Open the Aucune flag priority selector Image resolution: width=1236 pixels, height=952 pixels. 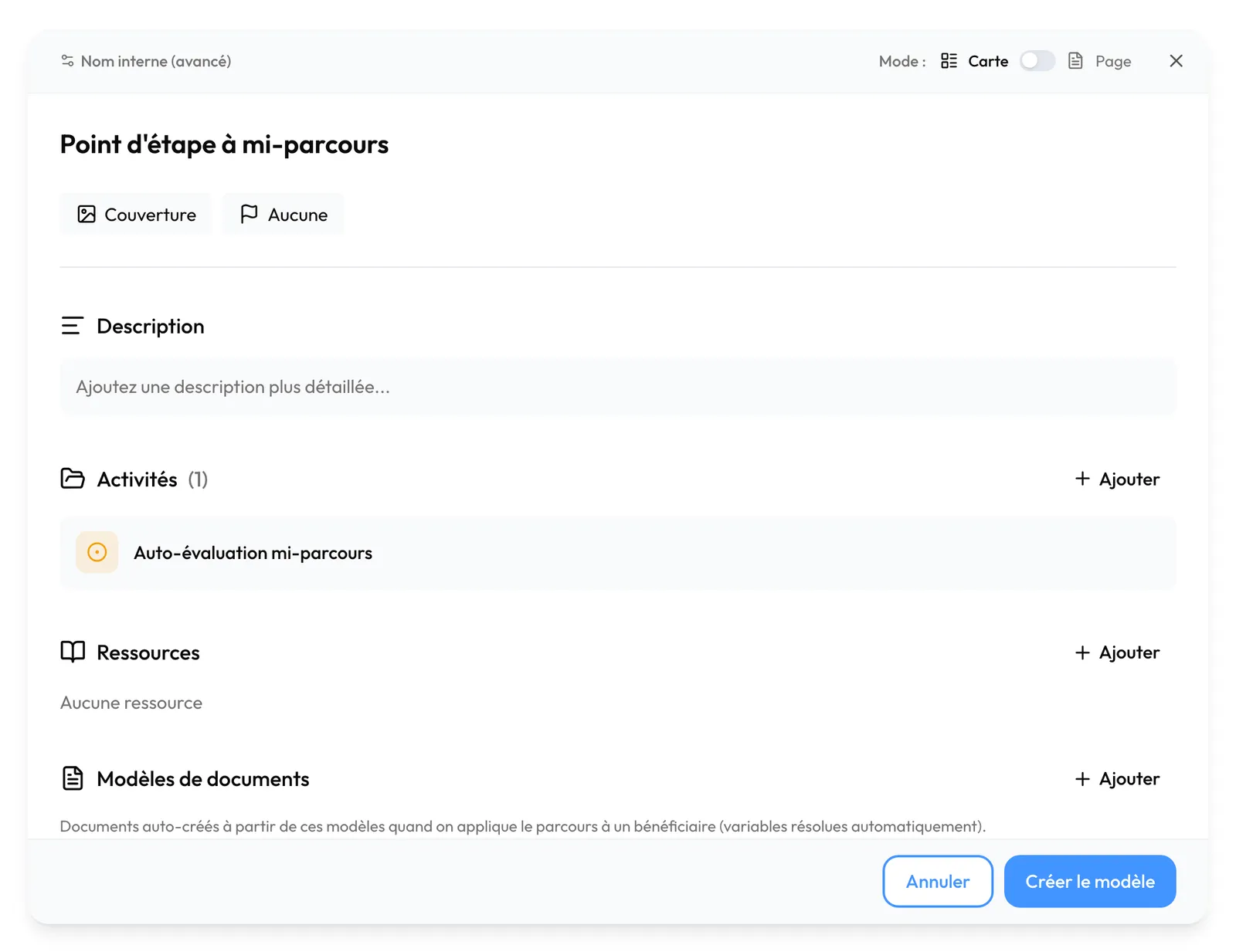point(284,214)
